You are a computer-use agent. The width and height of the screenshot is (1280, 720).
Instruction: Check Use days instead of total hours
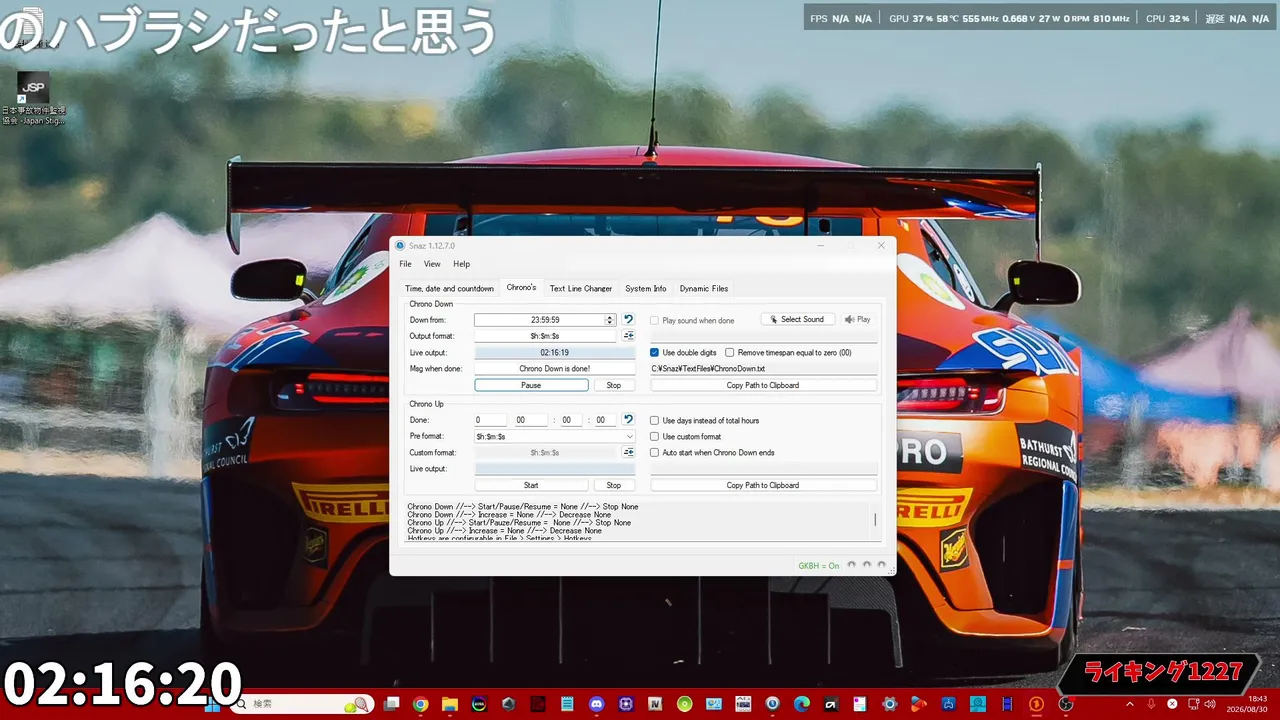(655, 420)
